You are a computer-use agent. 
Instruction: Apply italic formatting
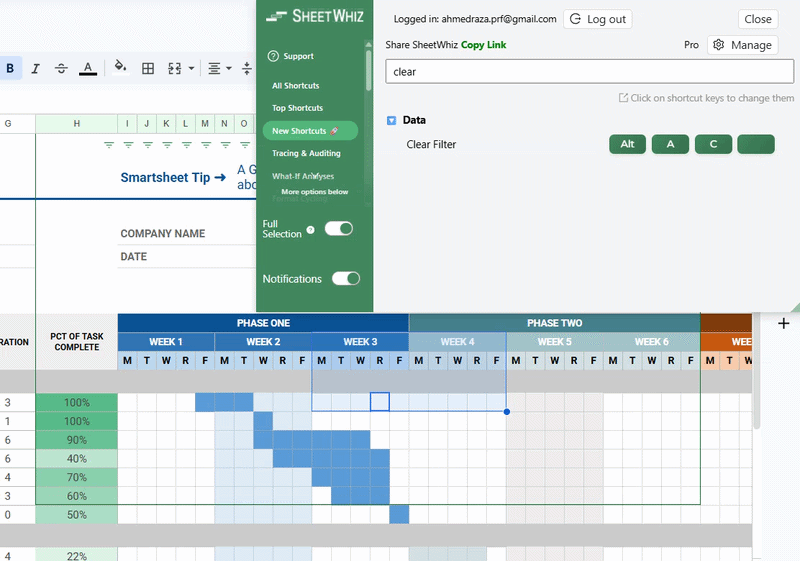(x=35, y=68)
